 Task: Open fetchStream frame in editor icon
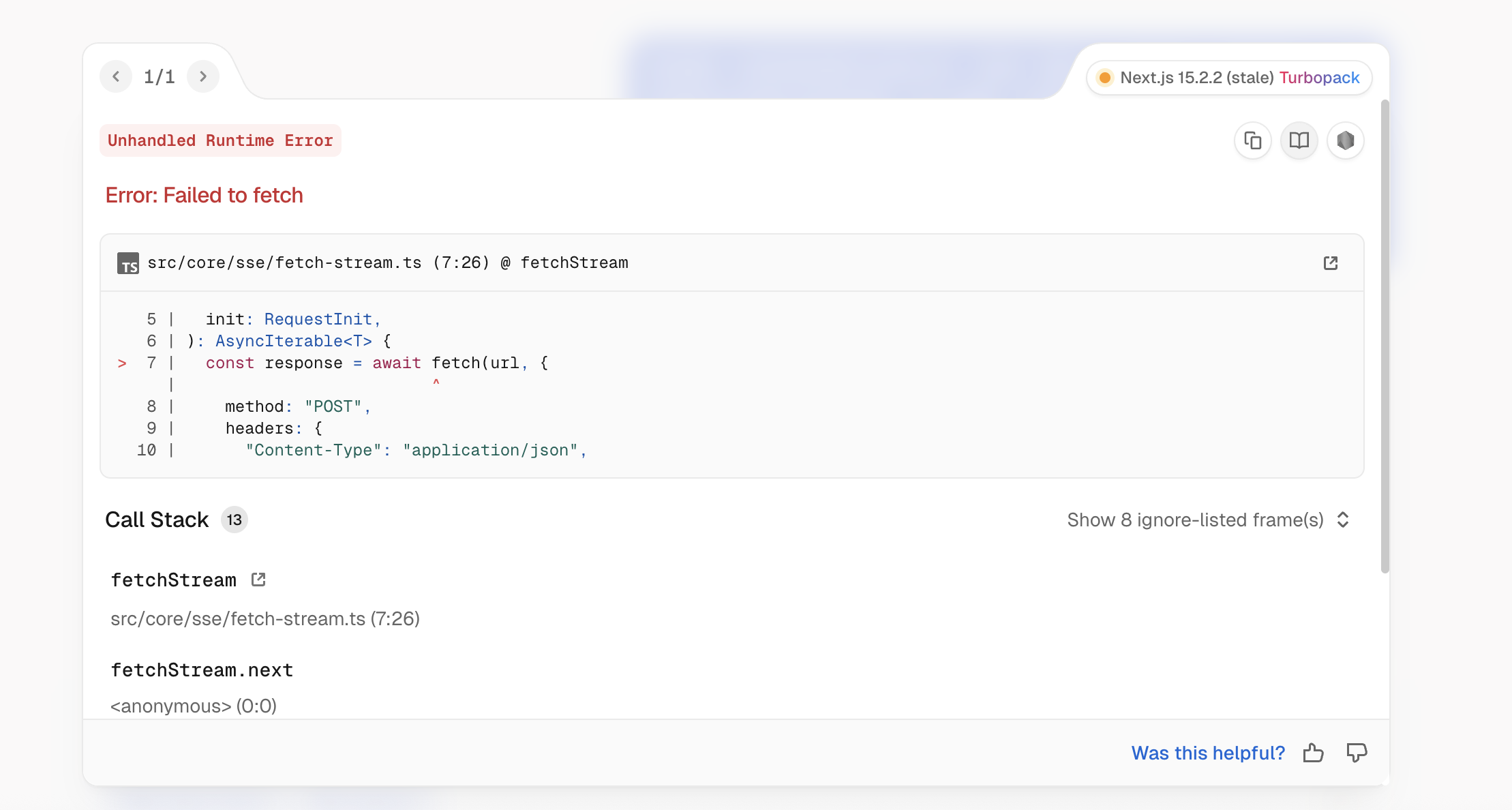coord(258,580)
